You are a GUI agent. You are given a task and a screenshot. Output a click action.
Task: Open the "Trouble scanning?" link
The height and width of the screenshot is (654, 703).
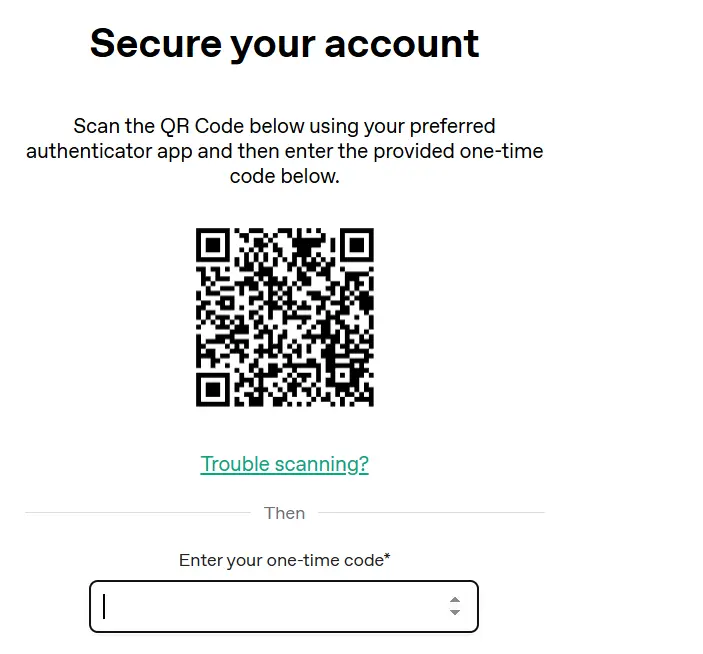click(284, 464)
